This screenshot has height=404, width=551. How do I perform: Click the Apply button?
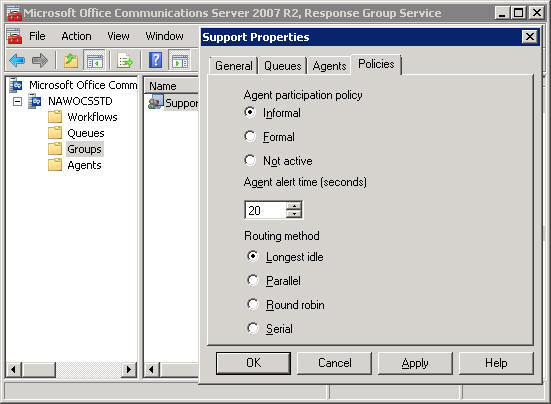pyautogui.click(x=415, y=363)
